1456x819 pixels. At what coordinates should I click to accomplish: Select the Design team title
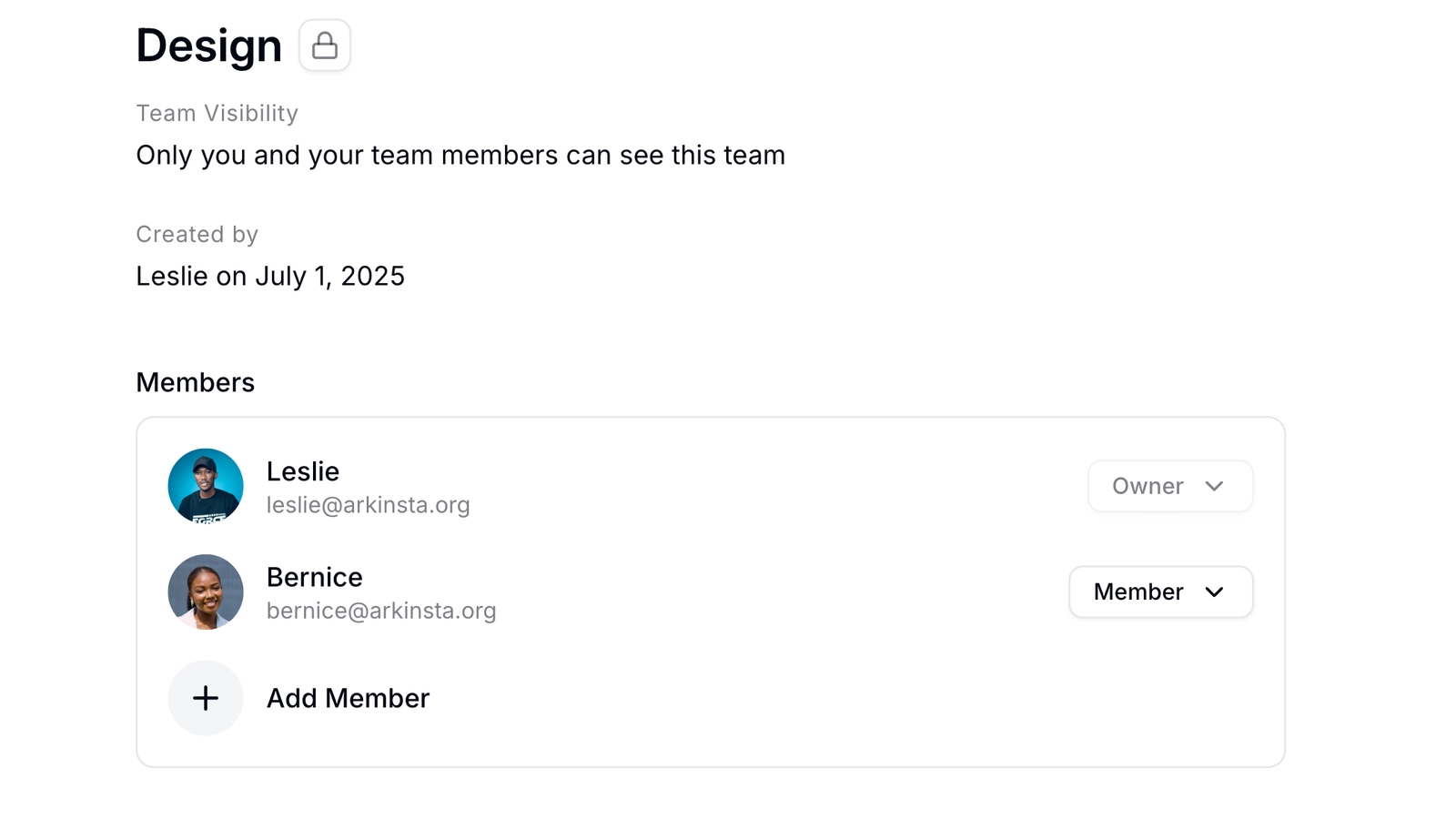209,45
